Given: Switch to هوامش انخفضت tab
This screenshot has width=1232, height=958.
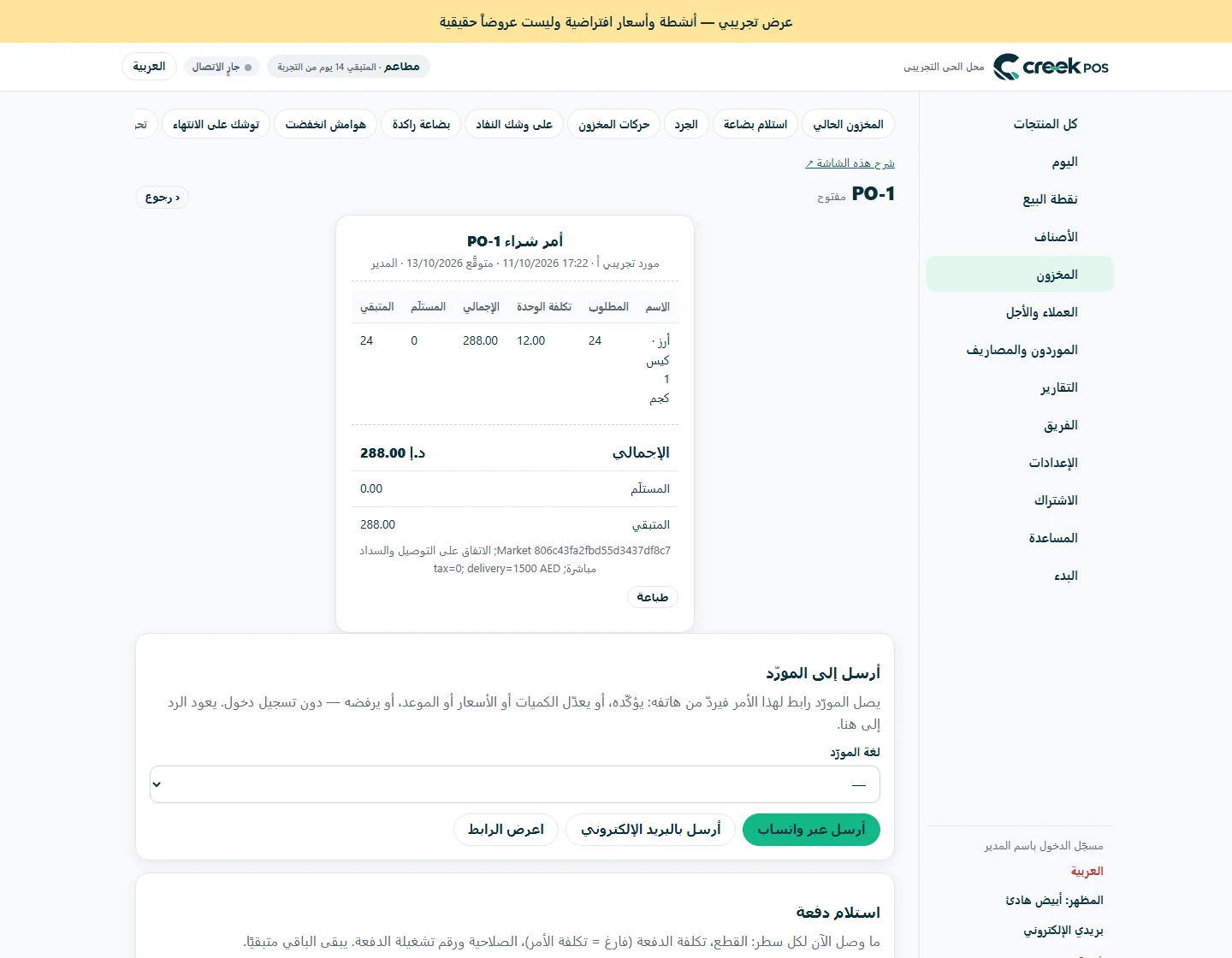Looking at the screenshot, I should (325, 124).
